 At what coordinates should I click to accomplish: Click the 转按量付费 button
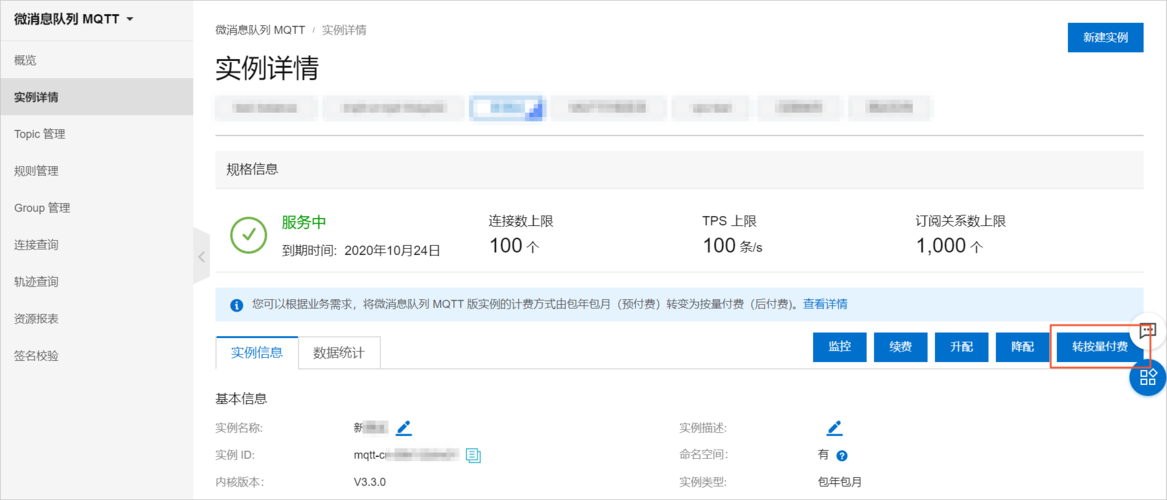1099,347
